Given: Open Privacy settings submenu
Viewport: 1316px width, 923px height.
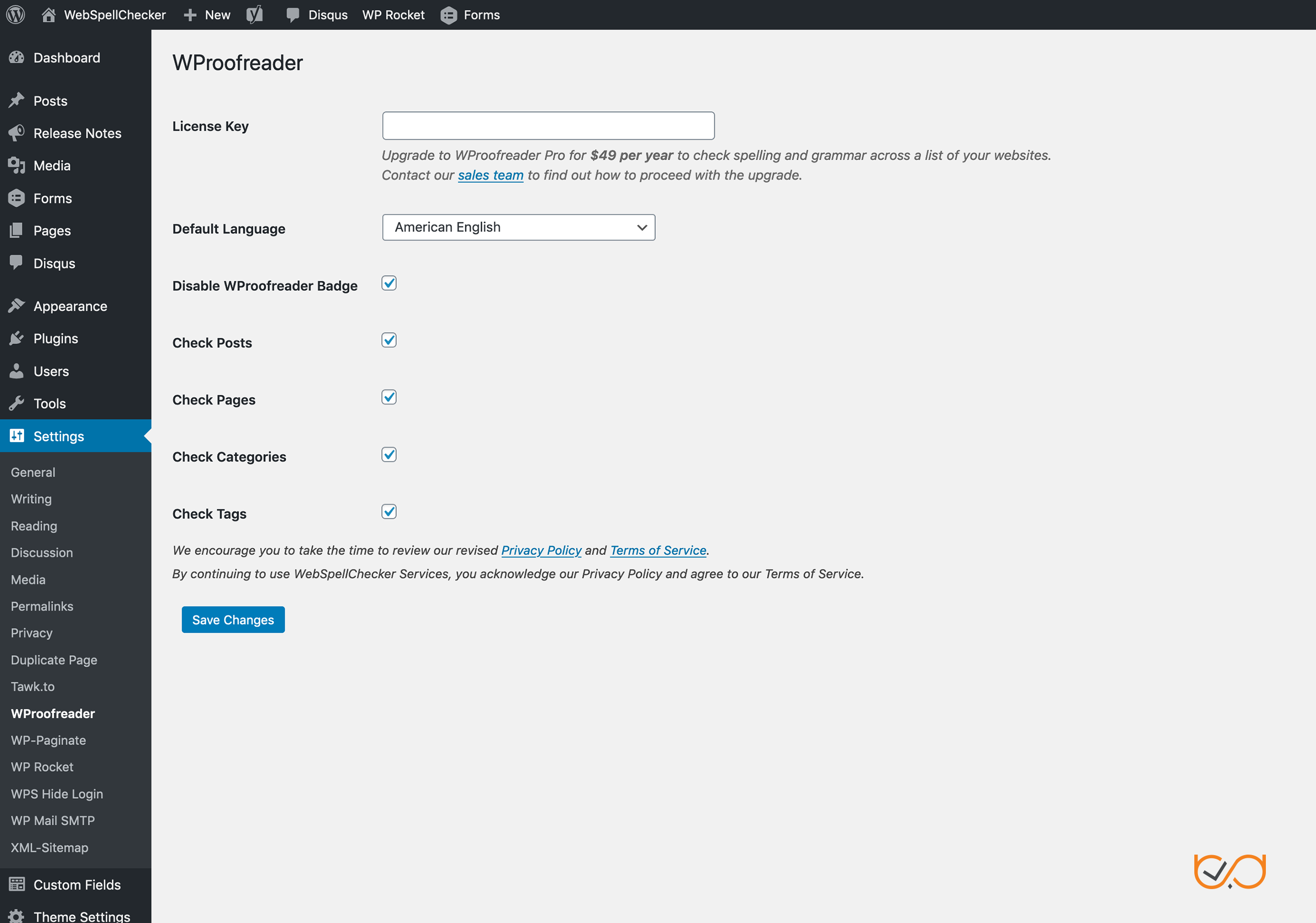Looking at the screenshot, I should pyautogui.click(x=31, y=633).
